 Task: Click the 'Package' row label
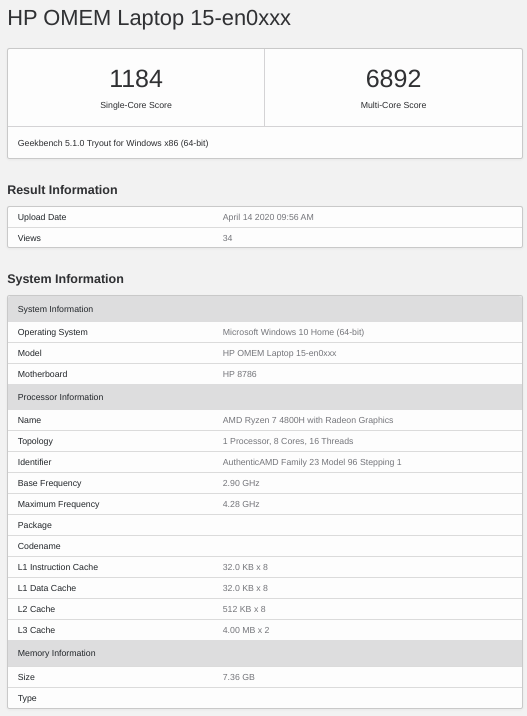pyautogui.click(x=34, y=525)
